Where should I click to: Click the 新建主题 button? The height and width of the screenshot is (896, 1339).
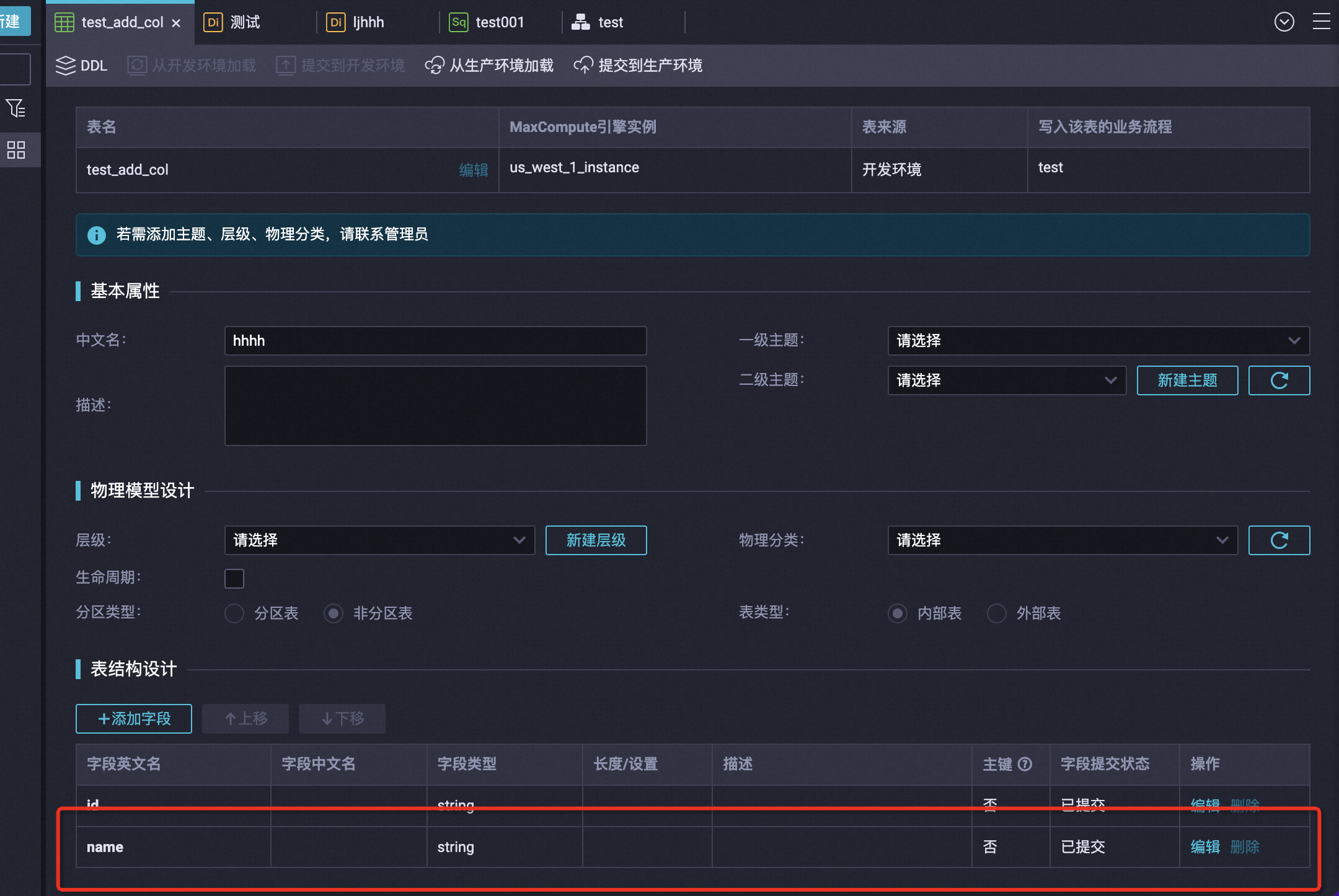[1187, 380]
